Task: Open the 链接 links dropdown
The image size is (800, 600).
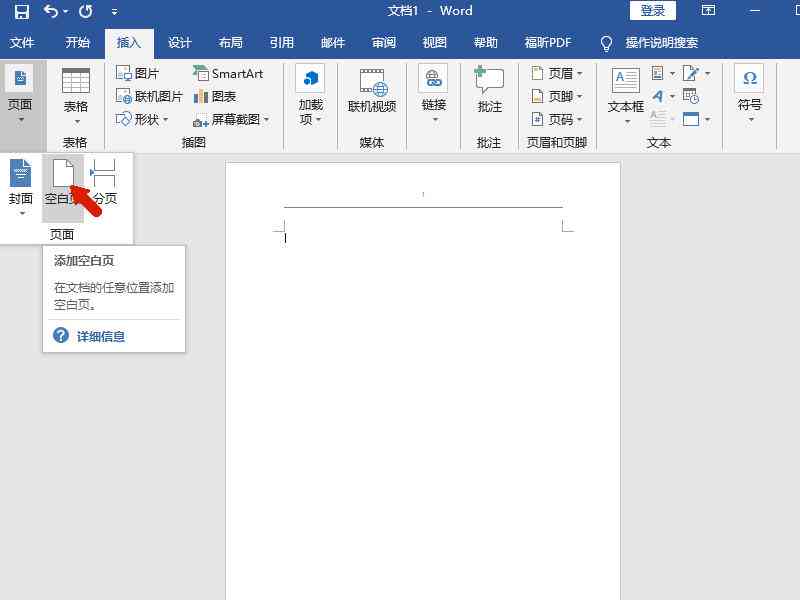Action: click(x=434, y=95)
